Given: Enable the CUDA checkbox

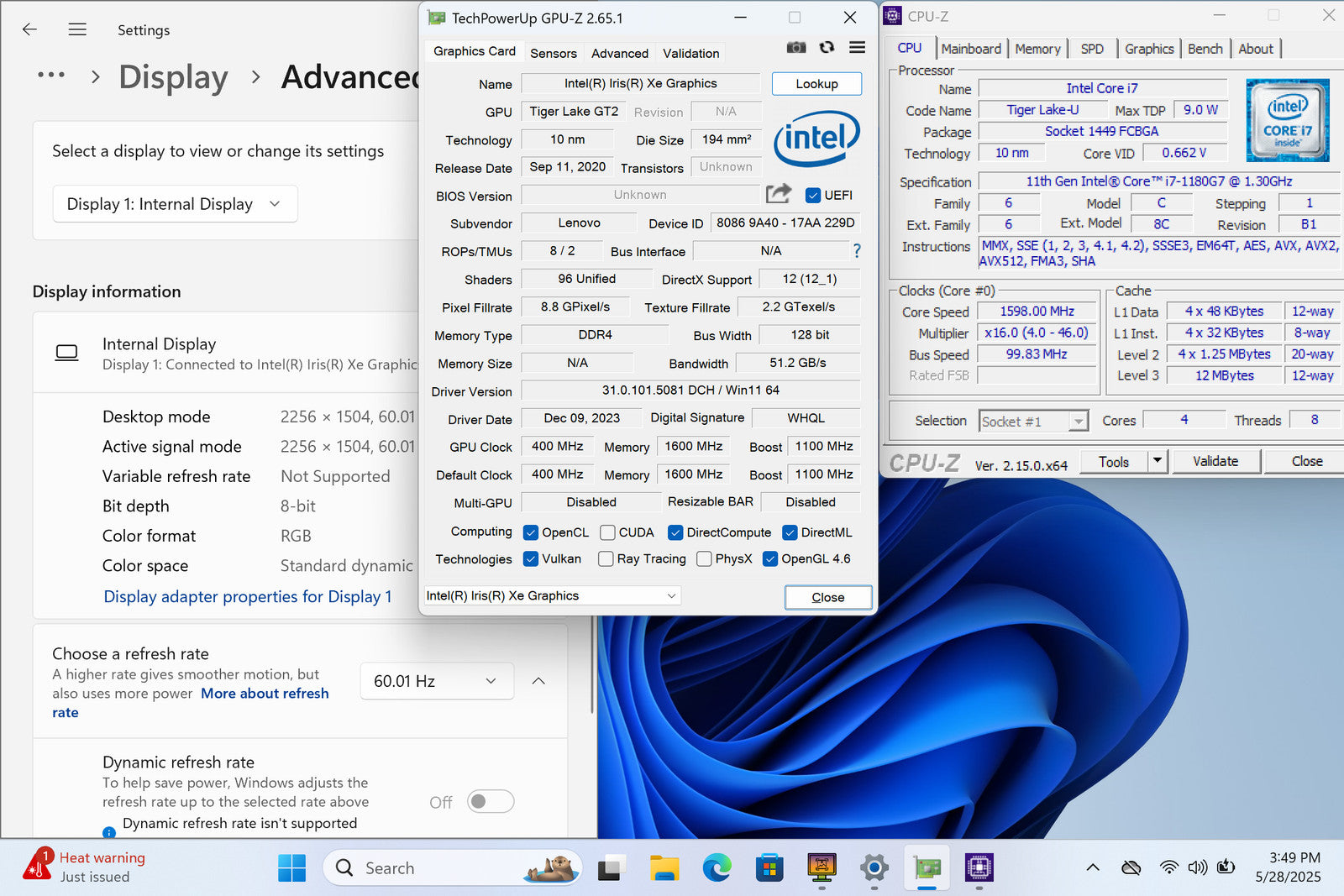Looking at the screenshot, I should [x=607, y=532].
